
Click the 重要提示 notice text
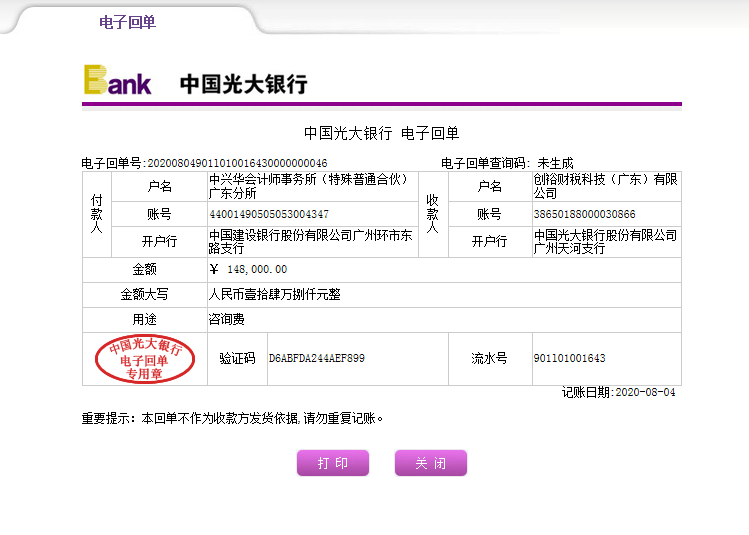point(232,418)
